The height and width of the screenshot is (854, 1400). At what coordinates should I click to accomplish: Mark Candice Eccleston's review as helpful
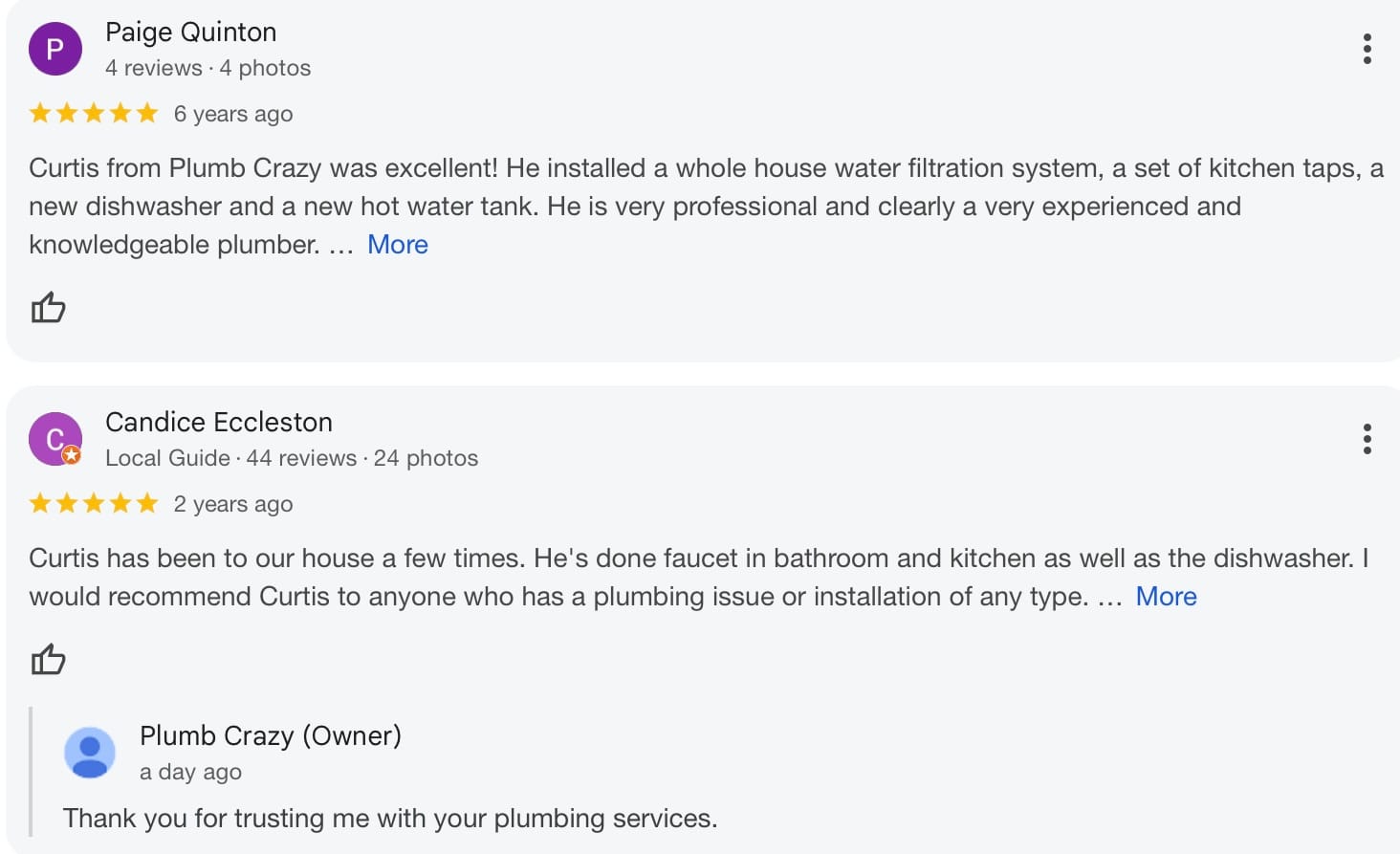[x=48, y=659]
